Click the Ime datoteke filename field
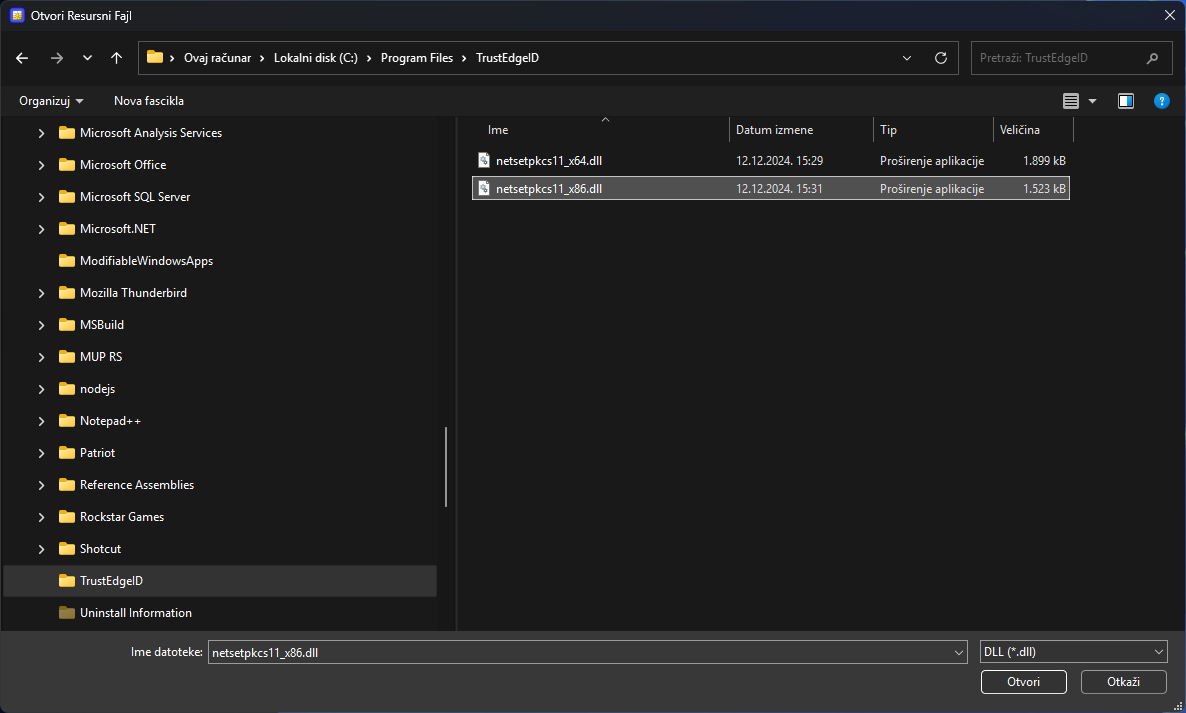 [x=588, y=652]
